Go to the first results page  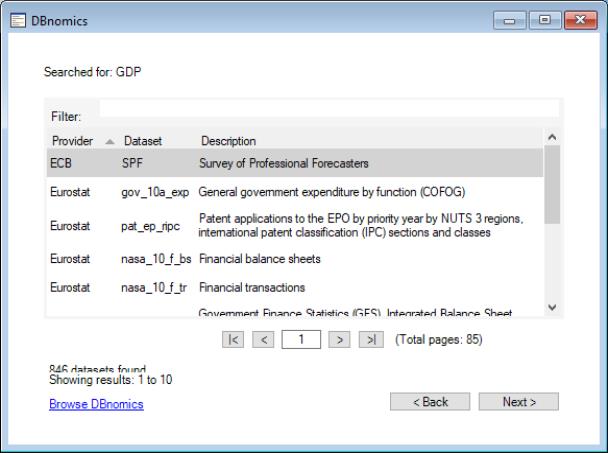click(x=234, y=340)
